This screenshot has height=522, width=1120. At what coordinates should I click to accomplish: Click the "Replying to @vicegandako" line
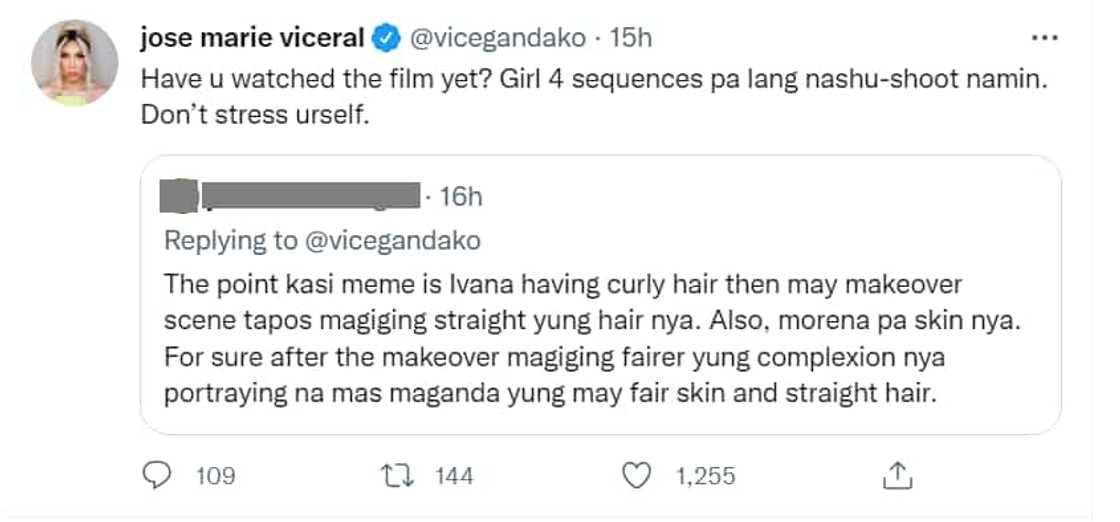[321, 241]
